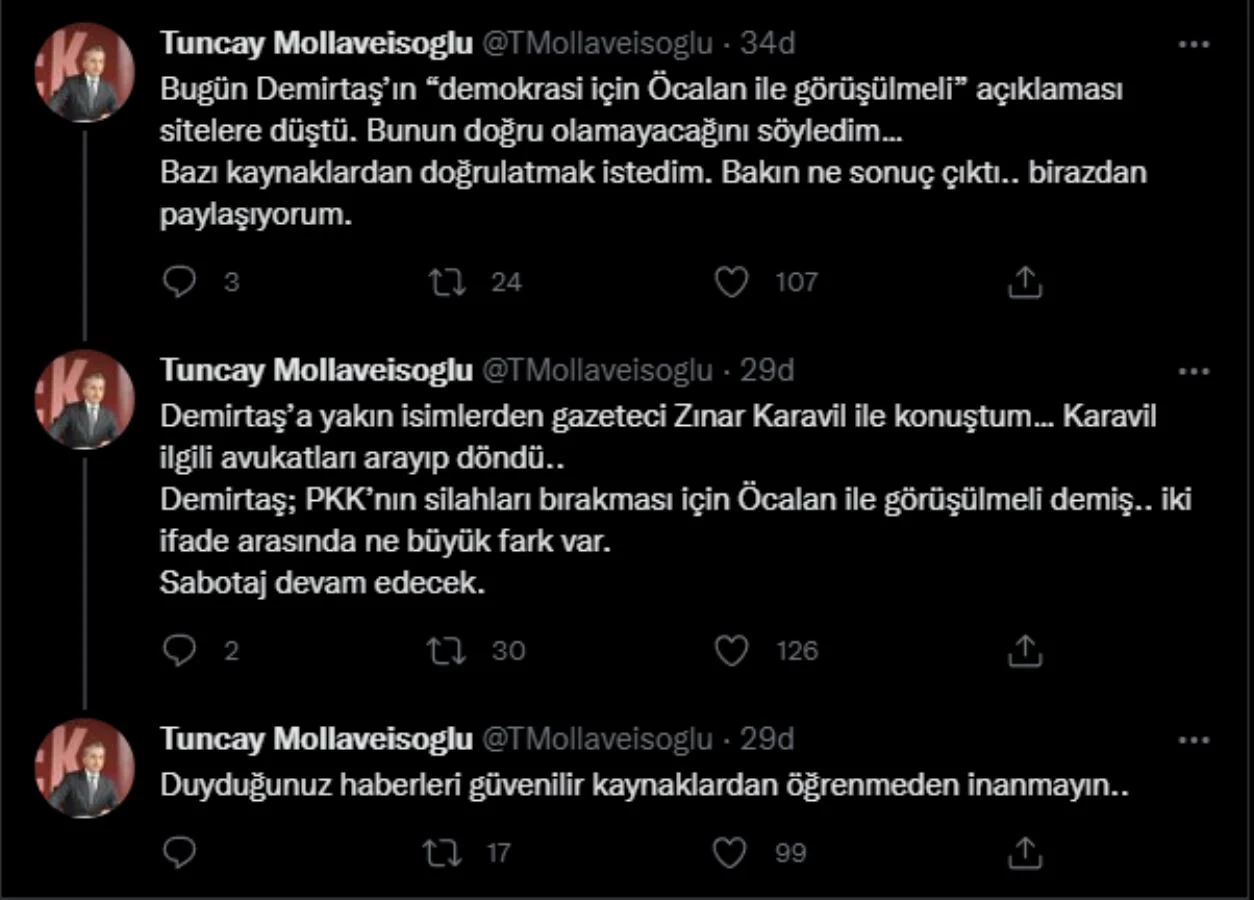Retweet the tweet with 17 retweets
This screenshot has height=900, width=1254.
coord(443,852)
